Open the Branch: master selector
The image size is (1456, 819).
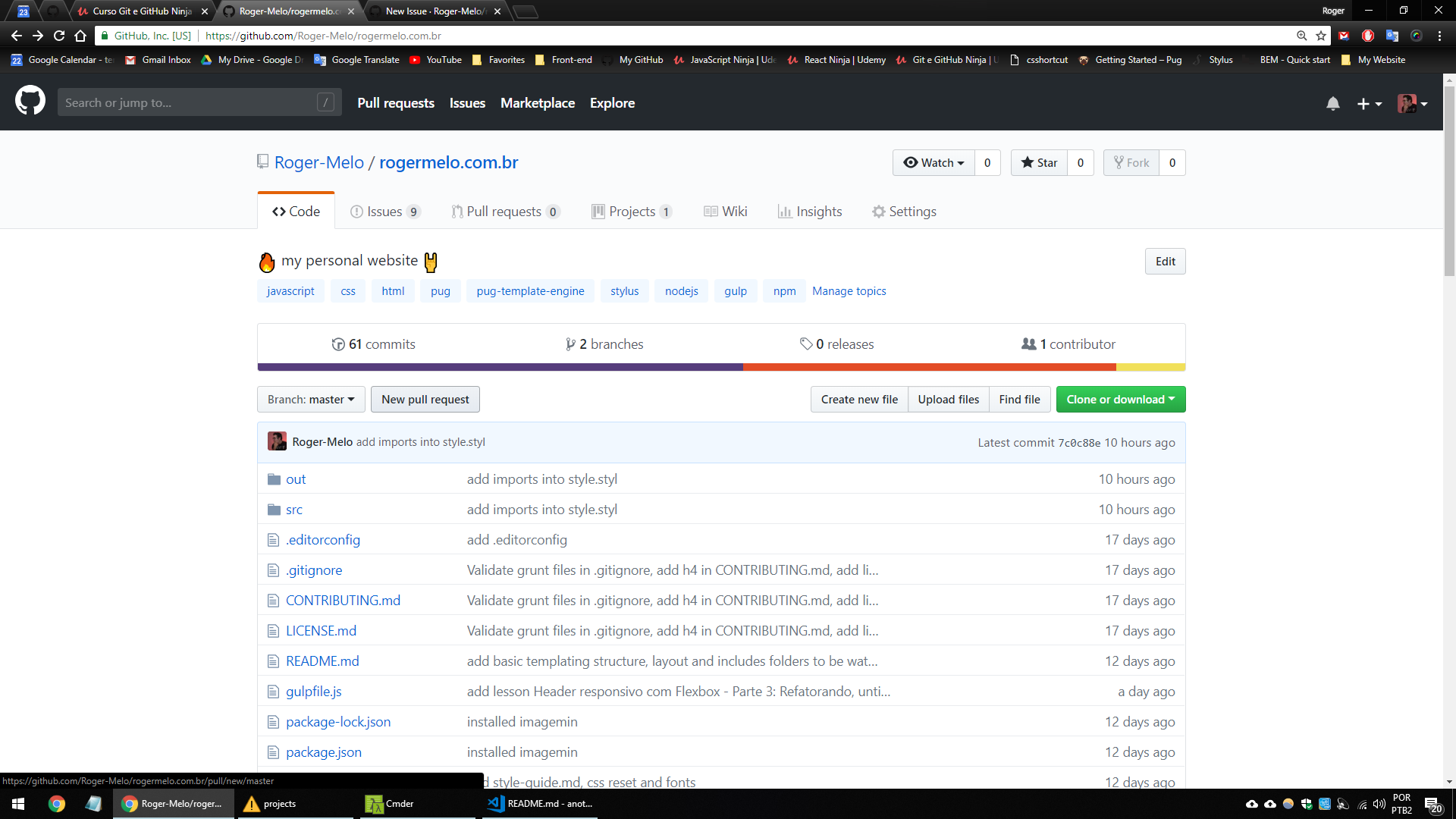coord(311,399)
